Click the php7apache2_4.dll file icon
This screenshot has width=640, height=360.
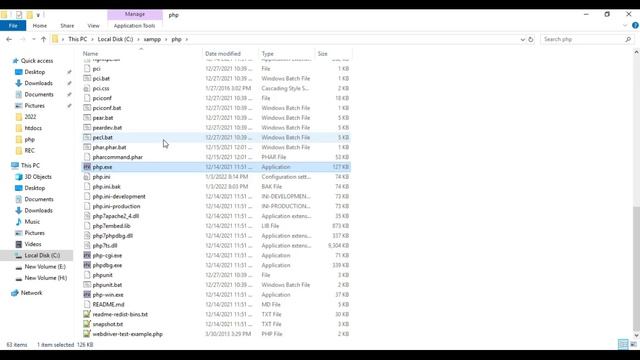pos(87,216)
